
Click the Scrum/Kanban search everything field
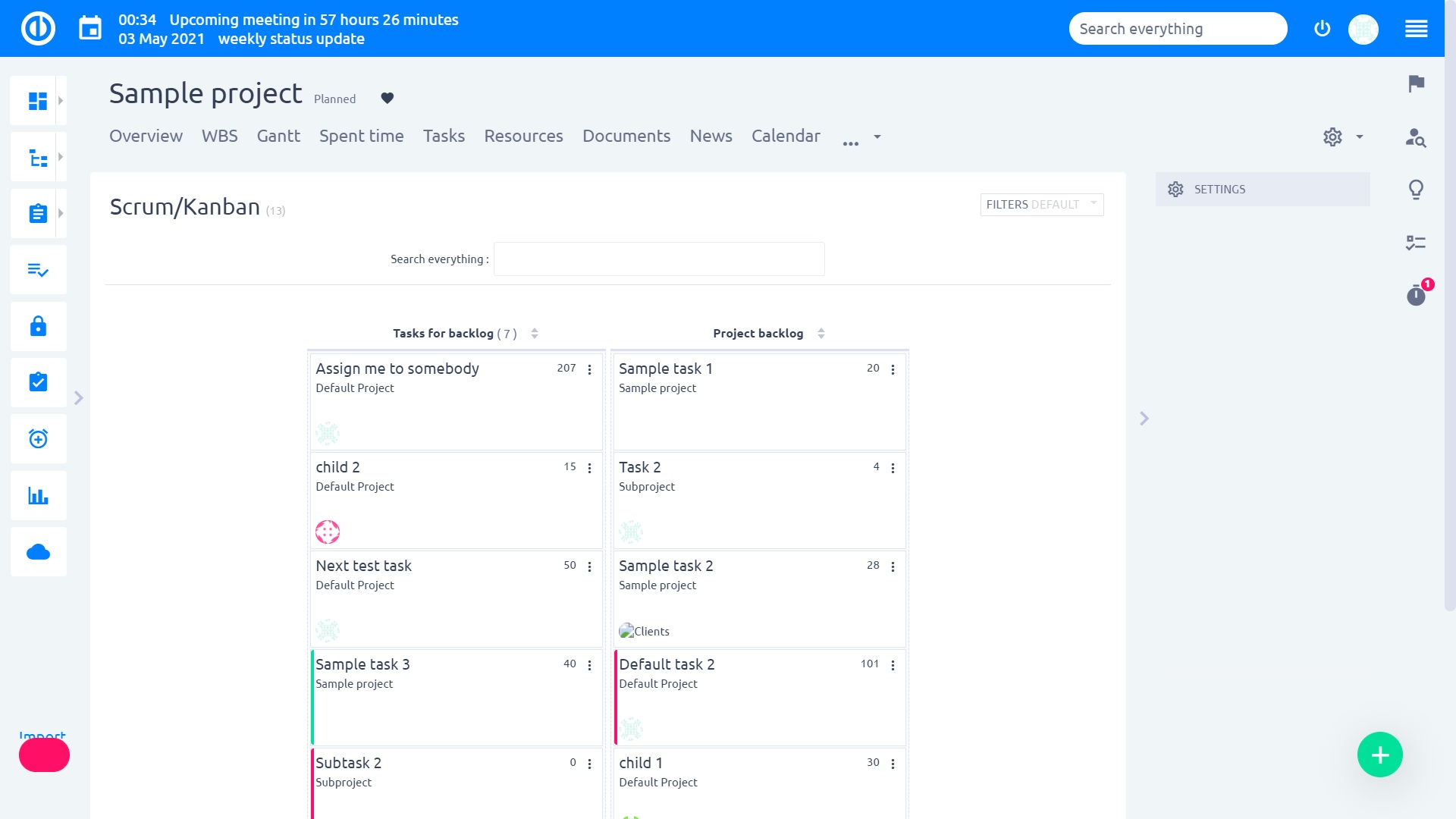pos(658,259)
